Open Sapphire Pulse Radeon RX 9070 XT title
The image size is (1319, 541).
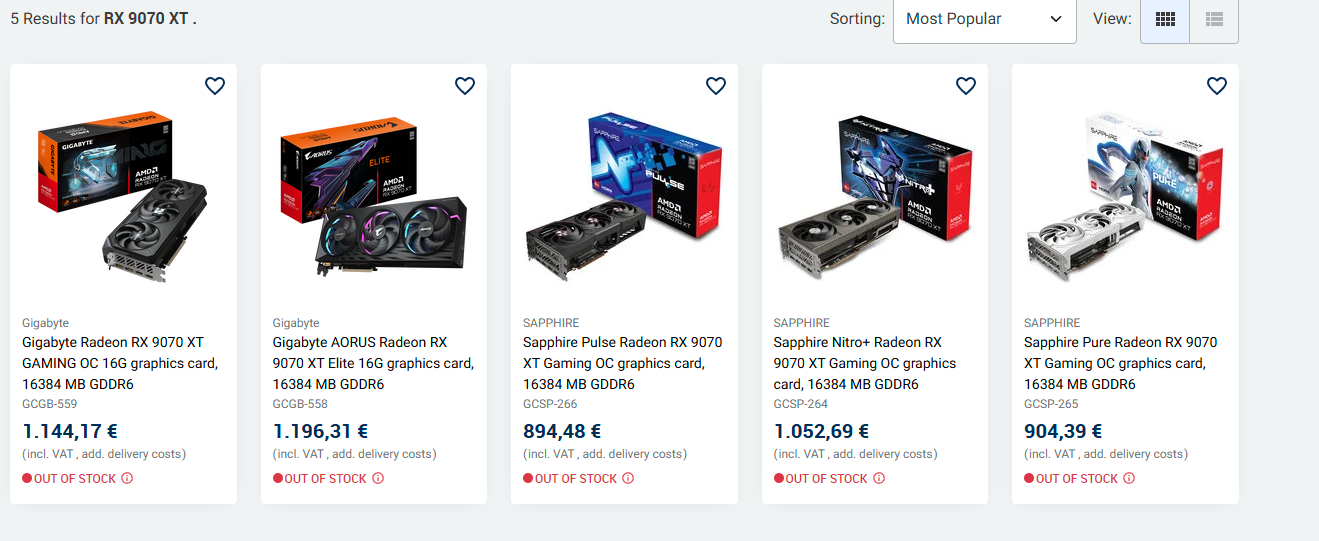click(622, 363)
